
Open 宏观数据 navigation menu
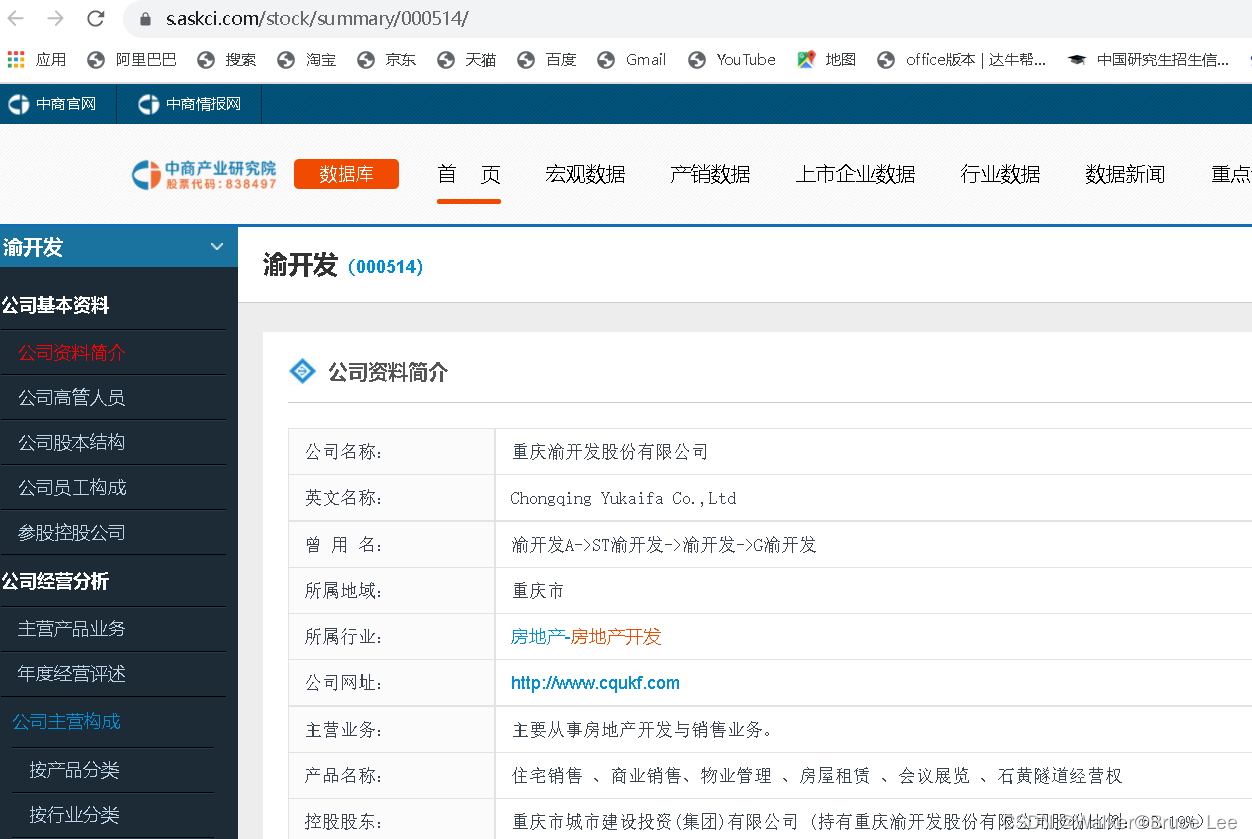pyautogui.click(x=586, y=175)
